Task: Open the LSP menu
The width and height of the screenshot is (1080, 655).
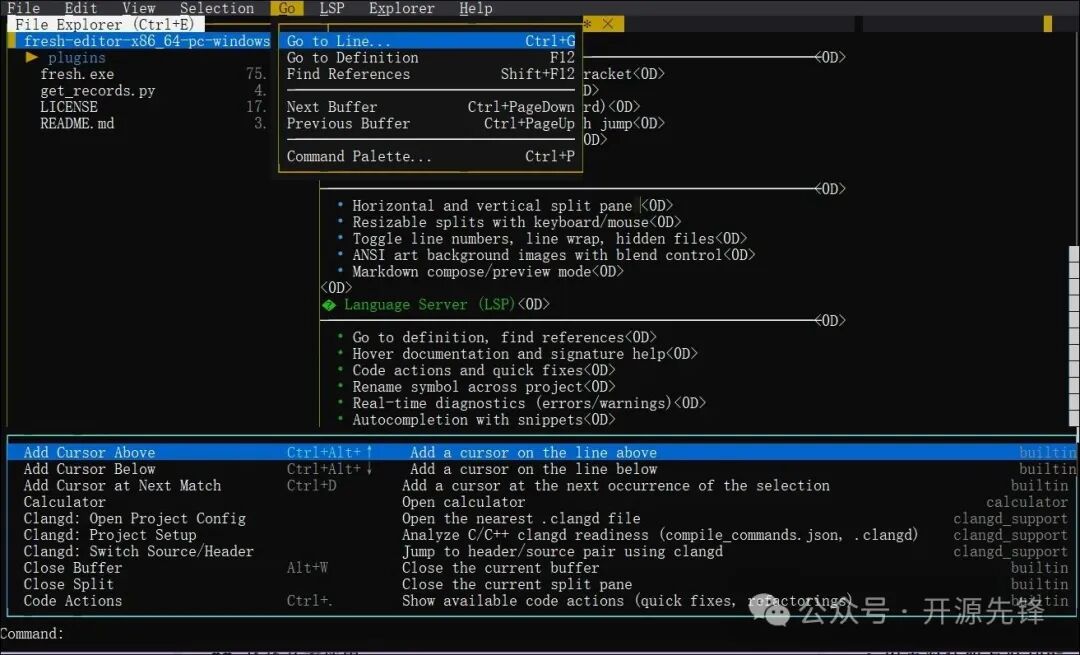Action: (332, 8)
